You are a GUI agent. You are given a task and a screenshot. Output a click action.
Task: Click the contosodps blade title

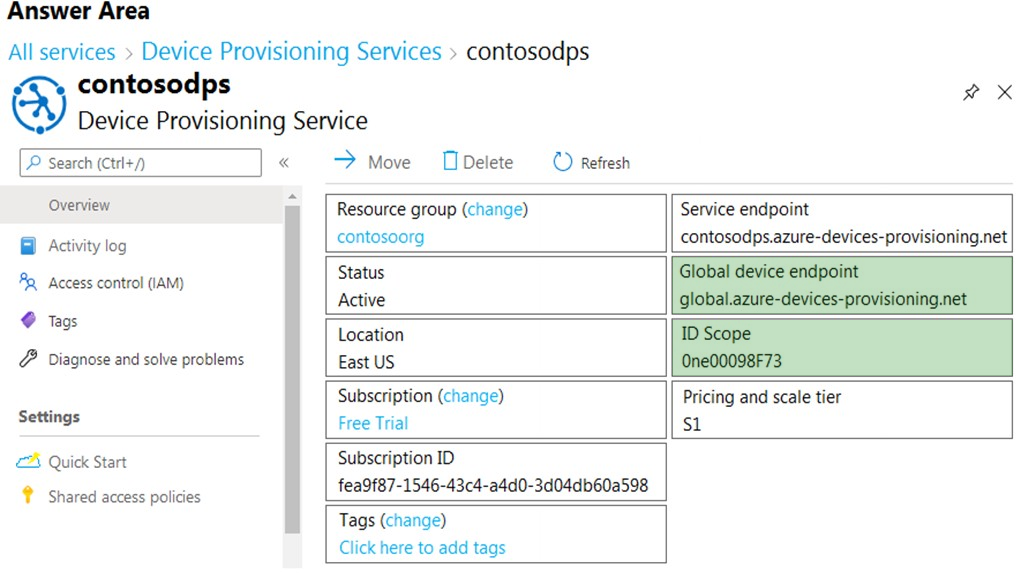pos(154,85)
